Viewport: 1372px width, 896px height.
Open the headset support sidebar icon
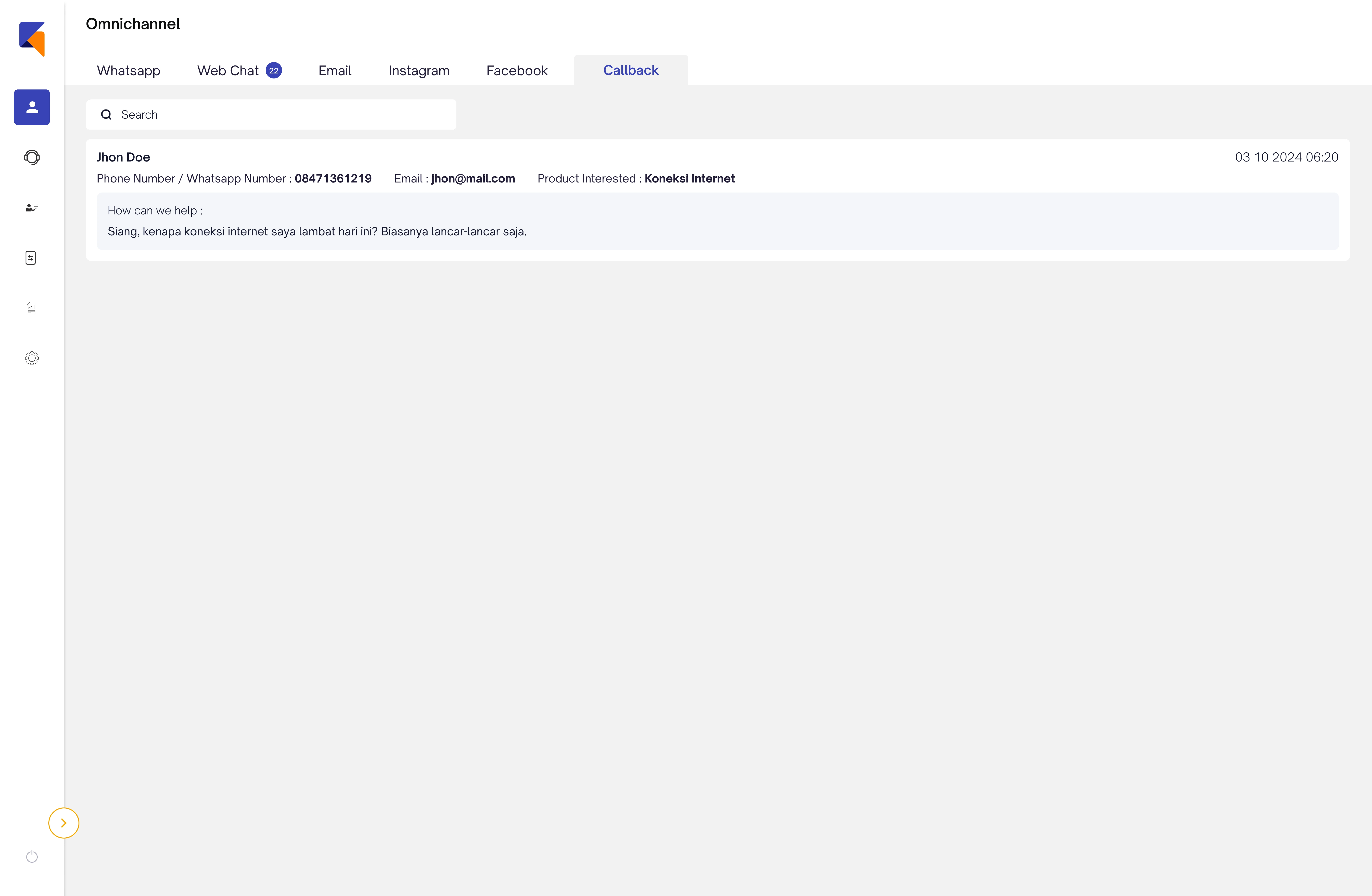32,157
